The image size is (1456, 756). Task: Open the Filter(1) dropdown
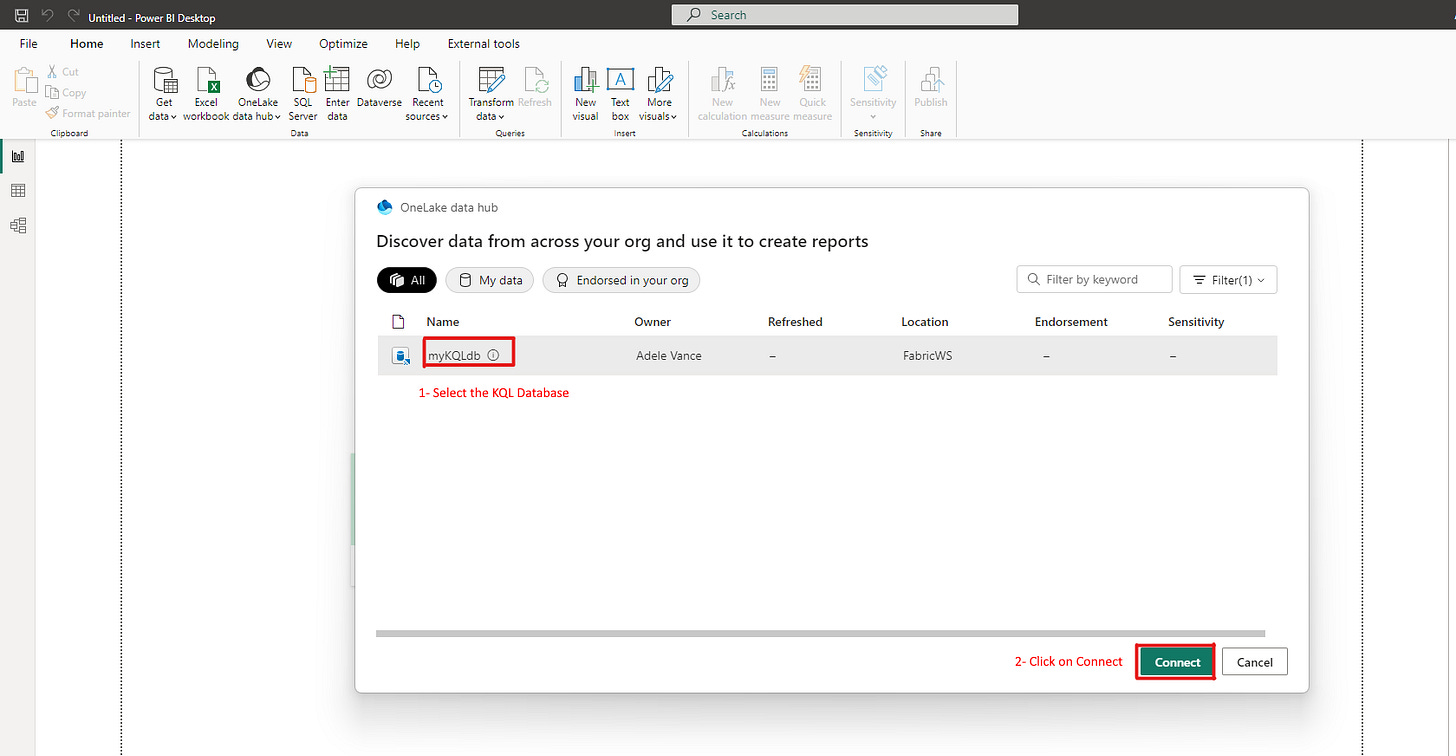(1228, 279)
